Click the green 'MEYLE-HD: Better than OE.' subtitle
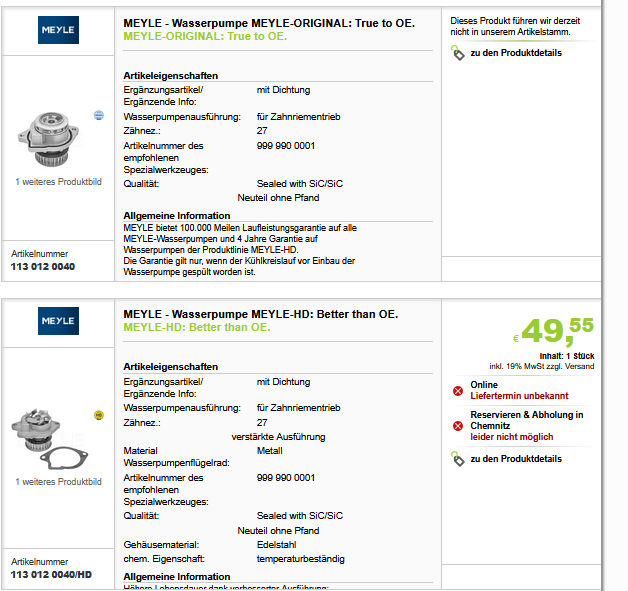 (197, 328)
